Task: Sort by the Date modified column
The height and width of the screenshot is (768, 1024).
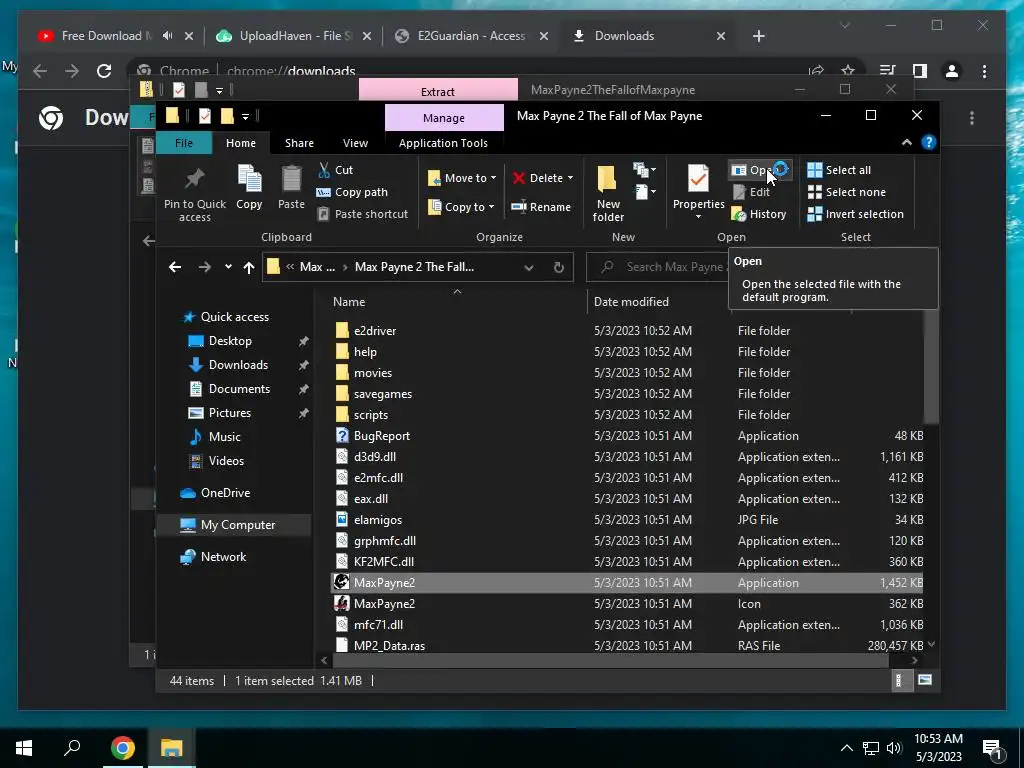Action: [631, 302]
